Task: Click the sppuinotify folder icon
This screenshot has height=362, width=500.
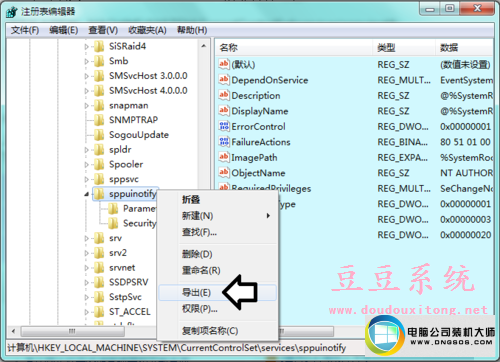Action: point(99,194)
